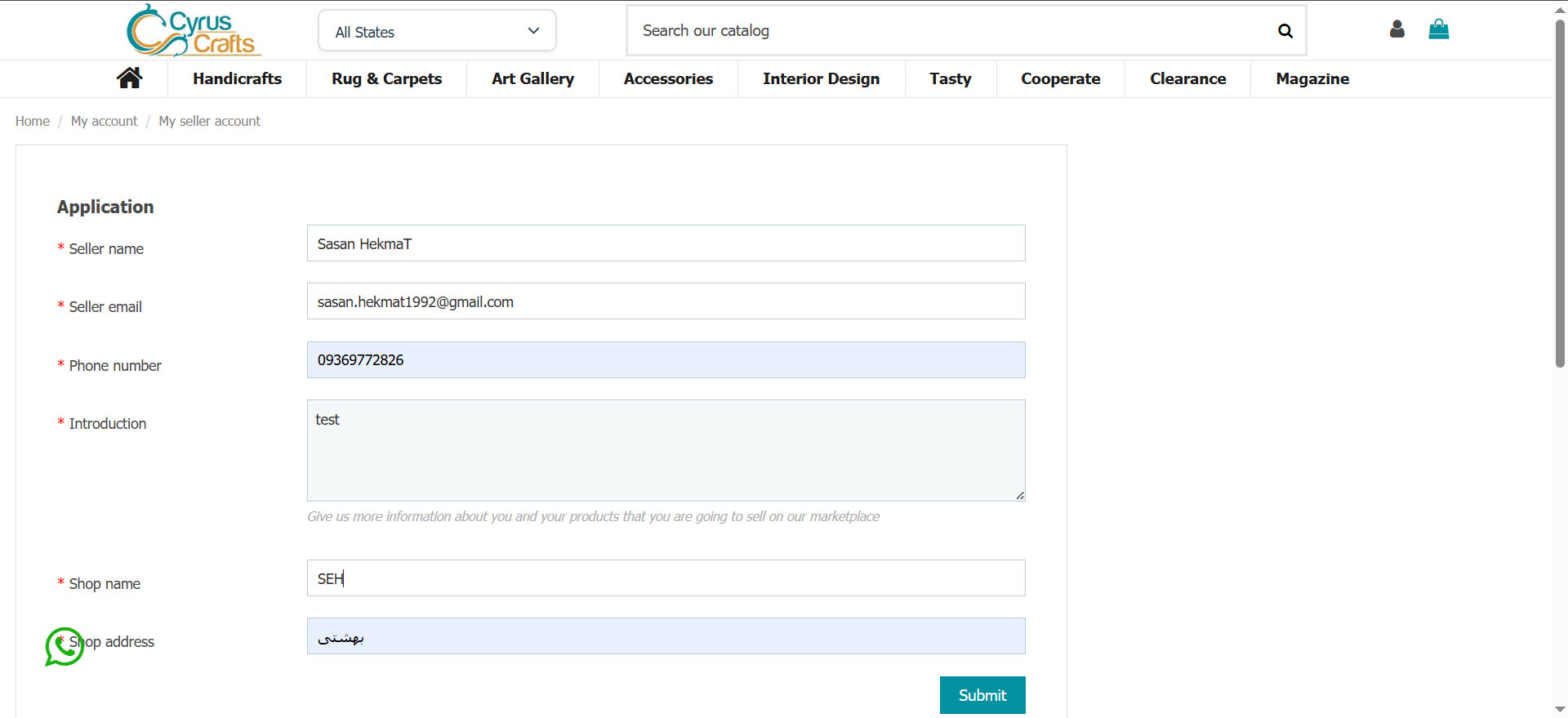Click the Introduction textarea resize handle
Image resolution: width=1568 pixels, height=718 pixels.
click(x=1020, y=495)
